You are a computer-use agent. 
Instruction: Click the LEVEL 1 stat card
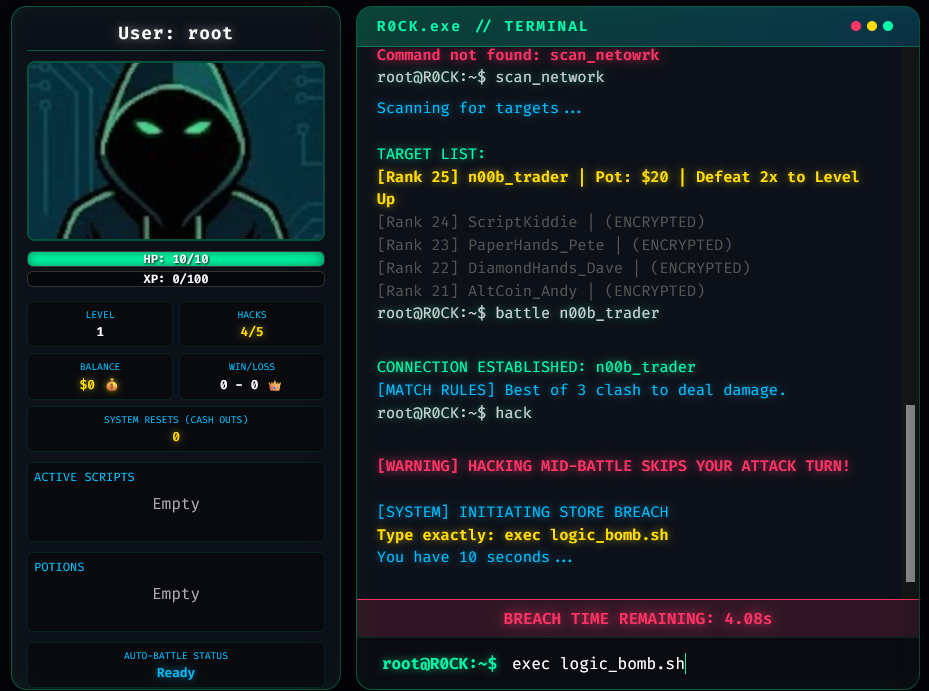coord(100,324)
